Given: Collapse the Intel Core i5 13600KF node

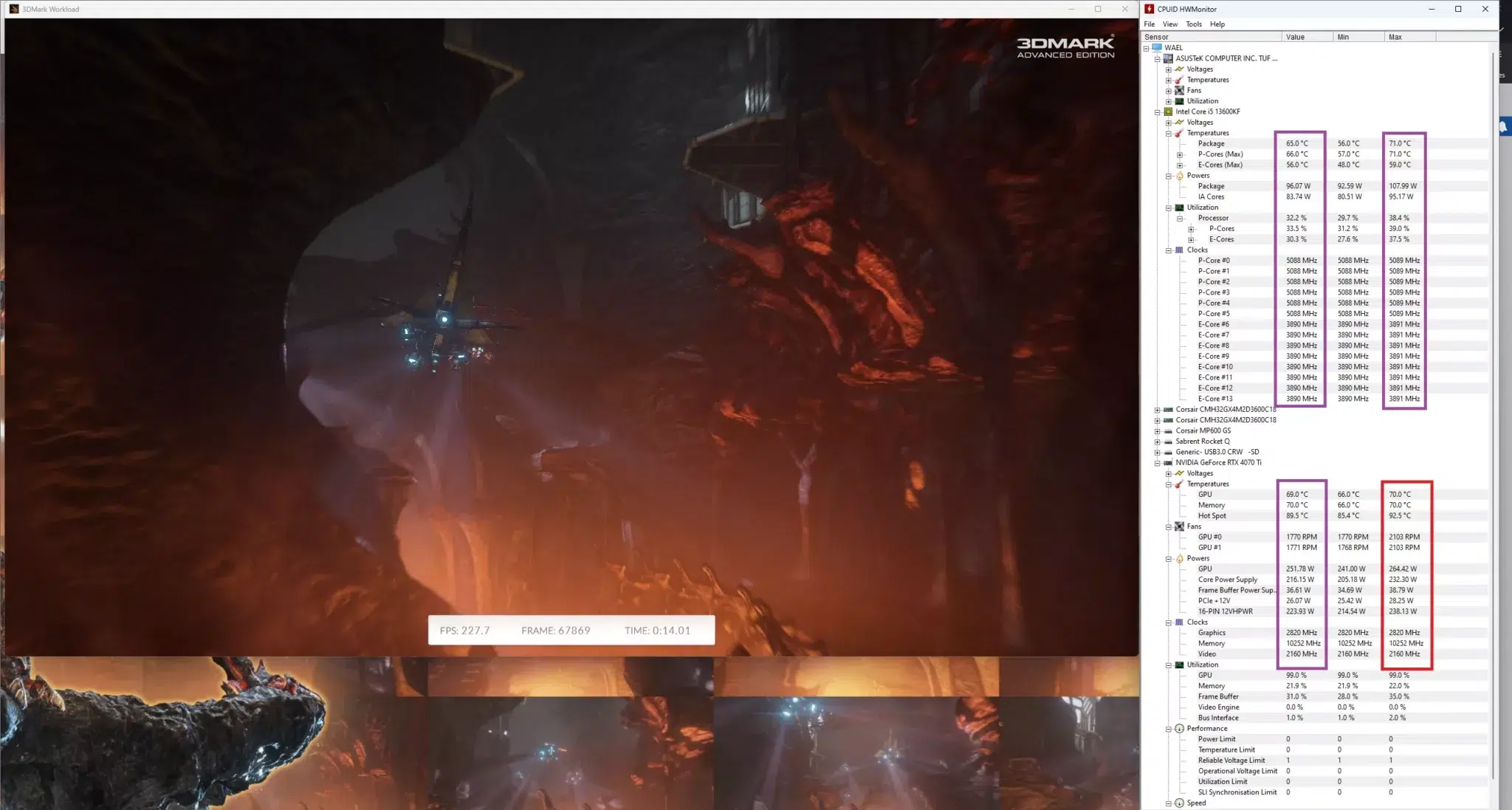Looking at the screenshot, I should (1157, 112).
